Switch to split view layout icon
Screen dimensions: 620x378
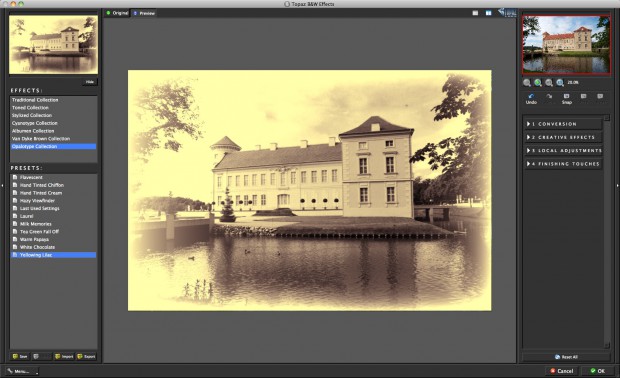pos(489,13)
